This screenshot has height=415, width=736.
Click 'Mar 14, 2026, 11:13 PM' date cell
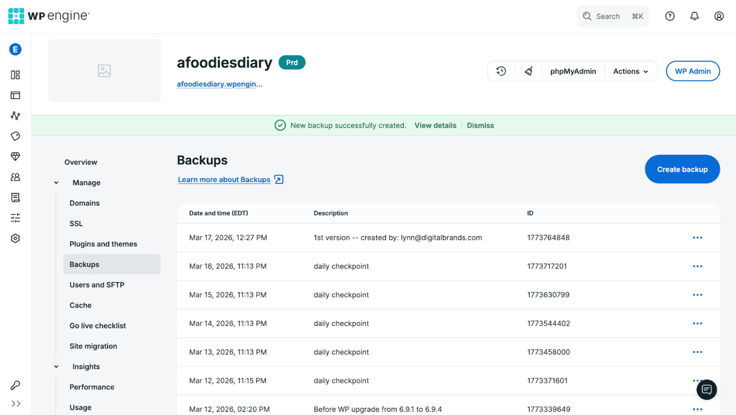(228, 323)
